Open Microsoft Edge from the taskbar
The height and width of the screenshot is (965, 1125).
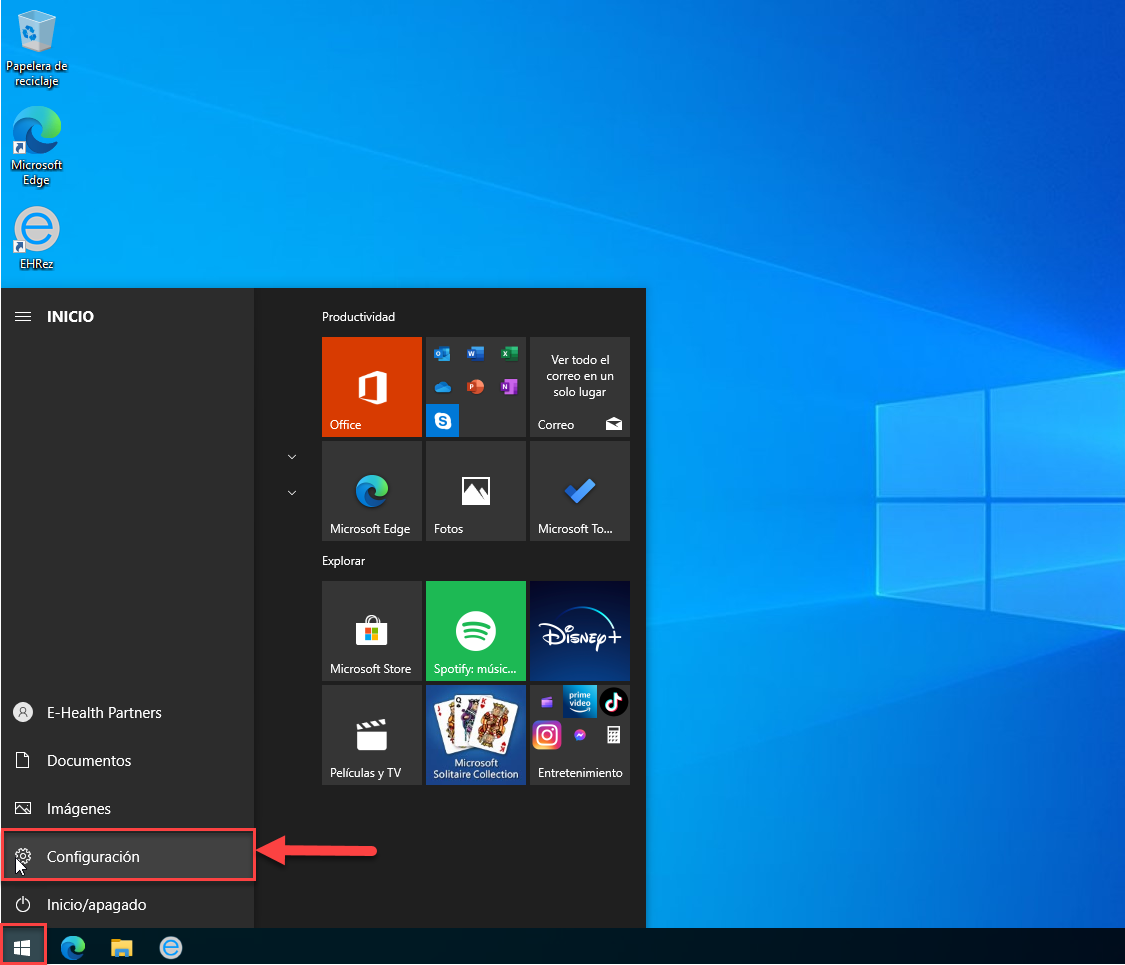coord(72,947)
